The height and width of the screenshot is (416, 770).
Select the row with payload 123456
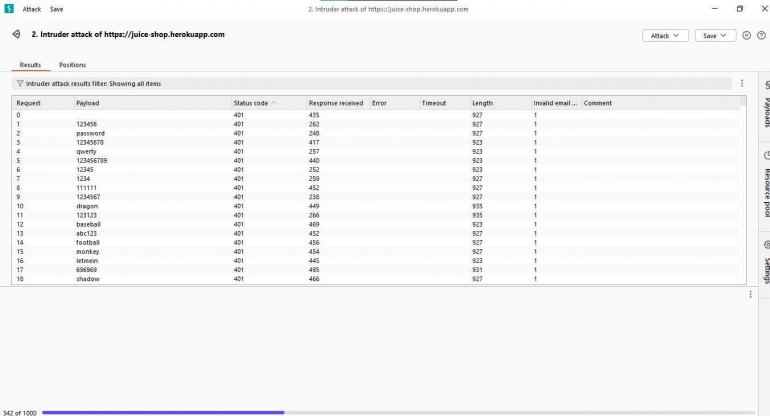point(376,124)
